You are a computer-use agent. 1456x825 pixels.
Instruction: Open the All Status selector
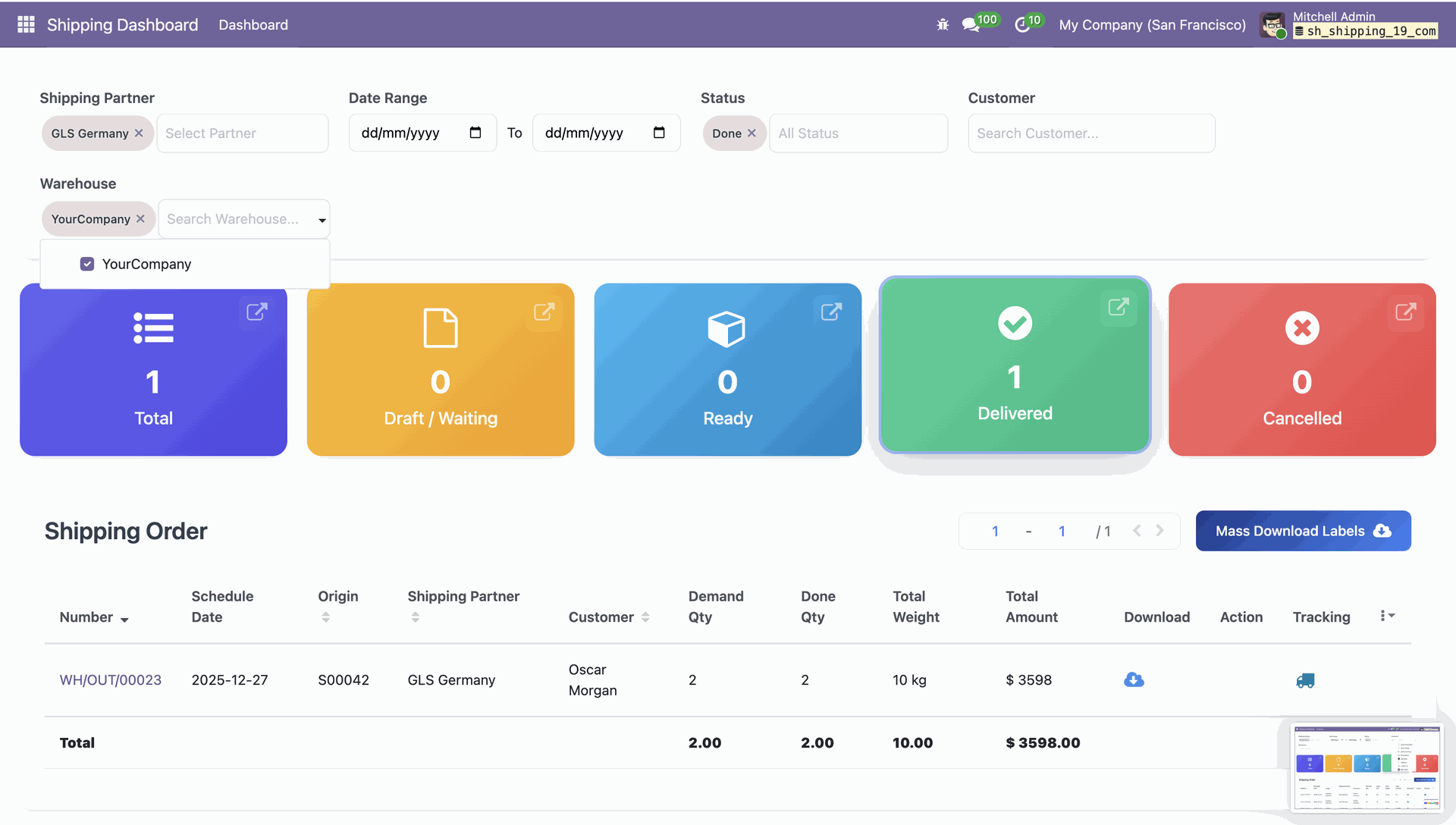(858, 133)
